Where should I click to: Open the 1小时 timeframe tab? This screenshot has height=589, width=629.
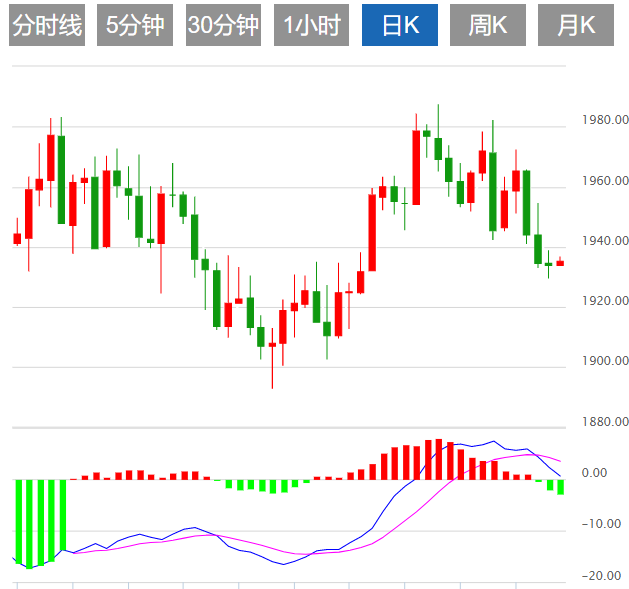coord(311,25)
